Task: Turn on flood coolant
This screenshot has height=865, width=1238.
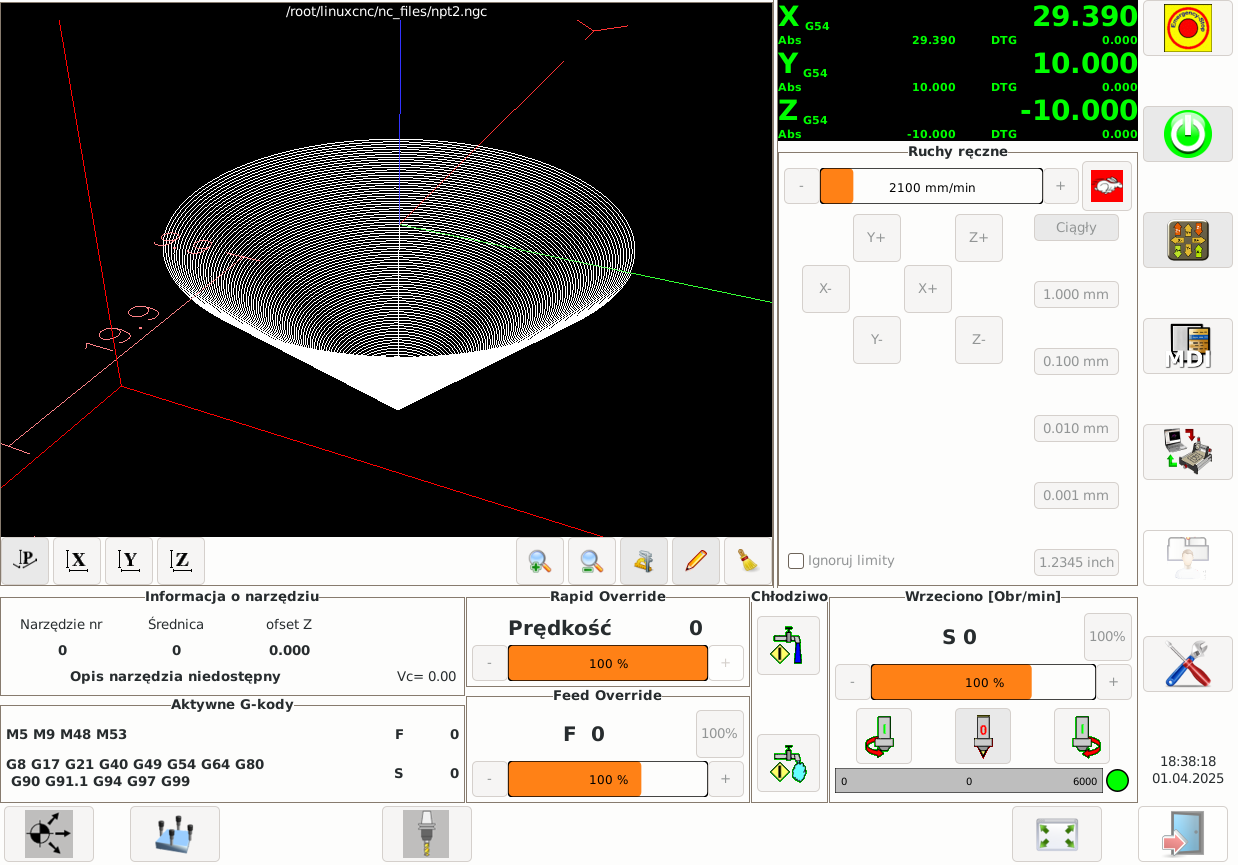Action: [788, 646]
